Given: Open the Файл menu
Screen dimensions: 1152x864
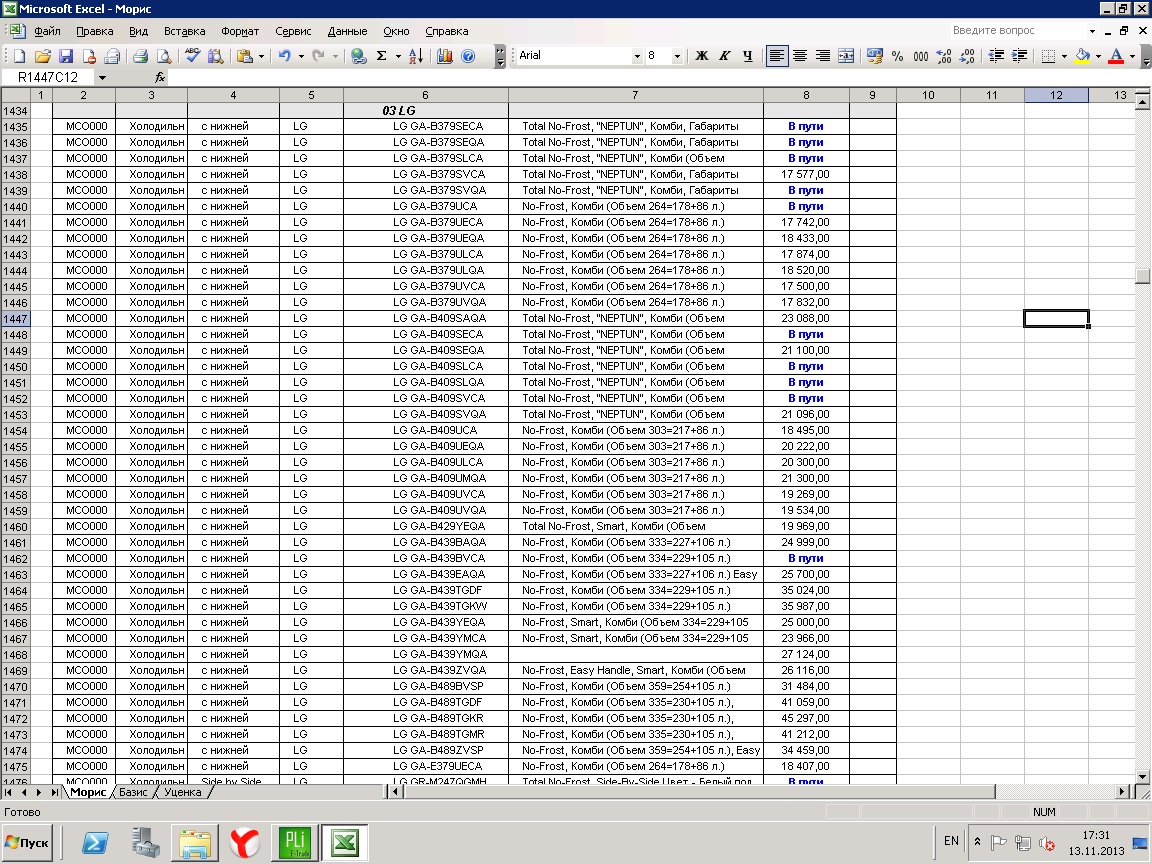Looking at the screenshot, I should click(47, 31).
